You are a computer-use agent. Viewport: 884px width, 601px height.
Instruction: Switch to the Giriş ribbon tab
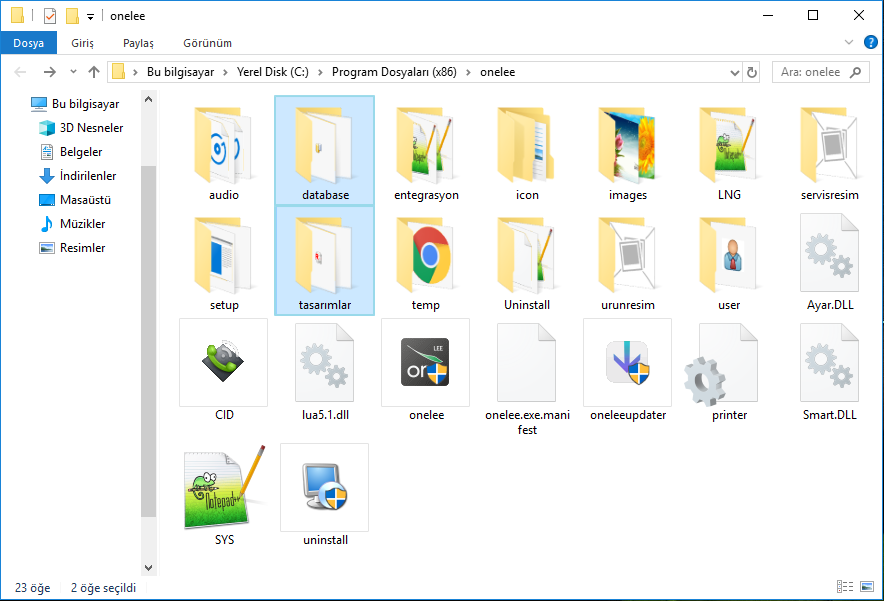(82, 43)
